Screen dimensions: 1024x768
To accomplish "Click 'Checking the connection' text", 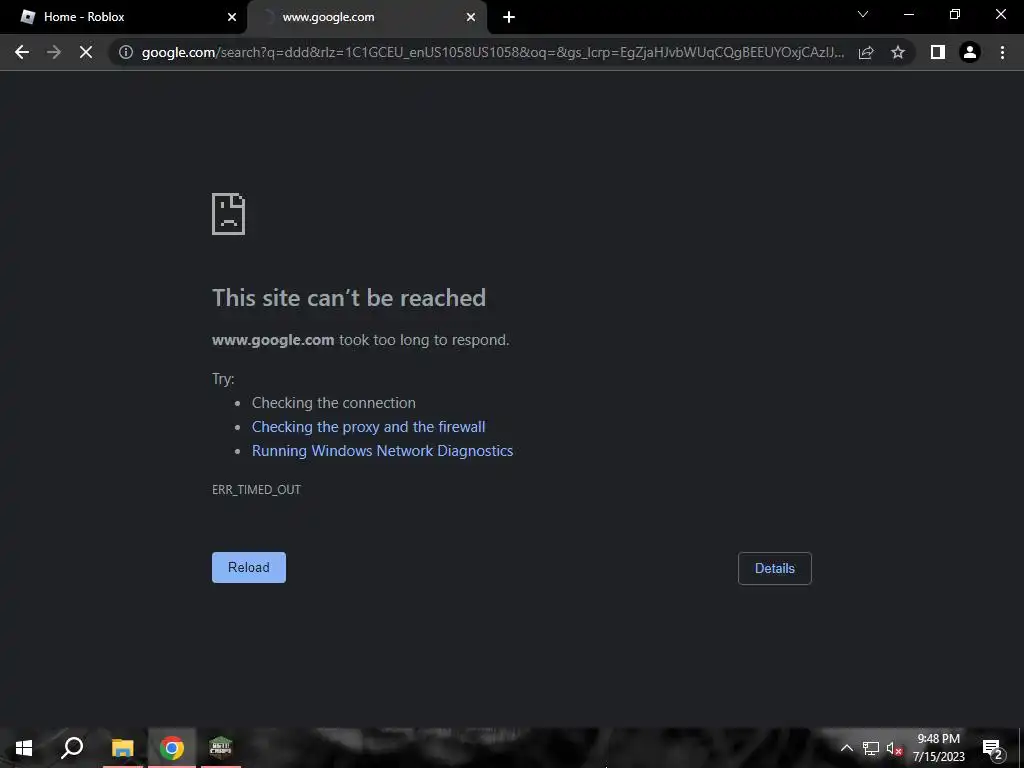I will [x=334, y=403].
